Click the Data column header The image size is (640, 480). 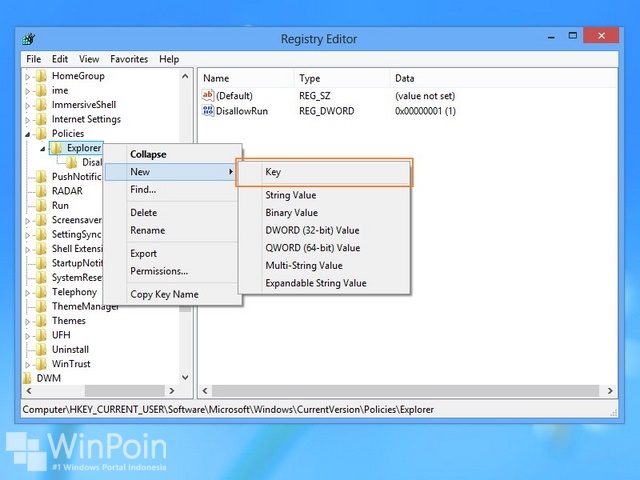coord(503,78)
